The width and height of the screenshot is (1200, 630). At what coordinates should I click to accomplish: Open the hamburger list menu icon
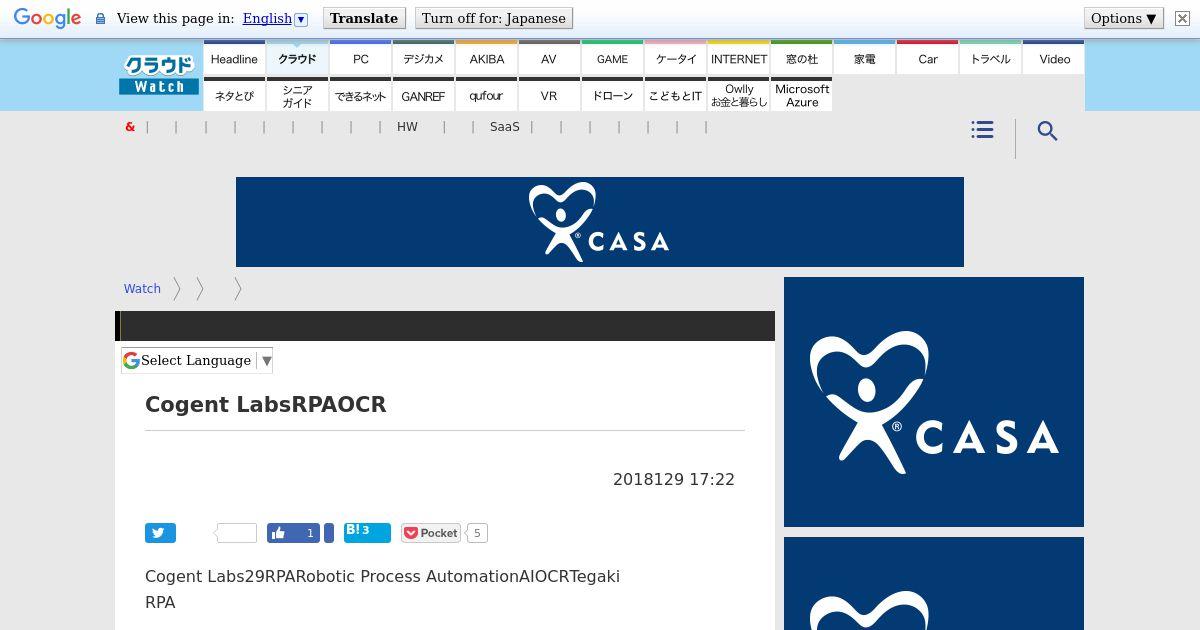(x=982, y=130)
